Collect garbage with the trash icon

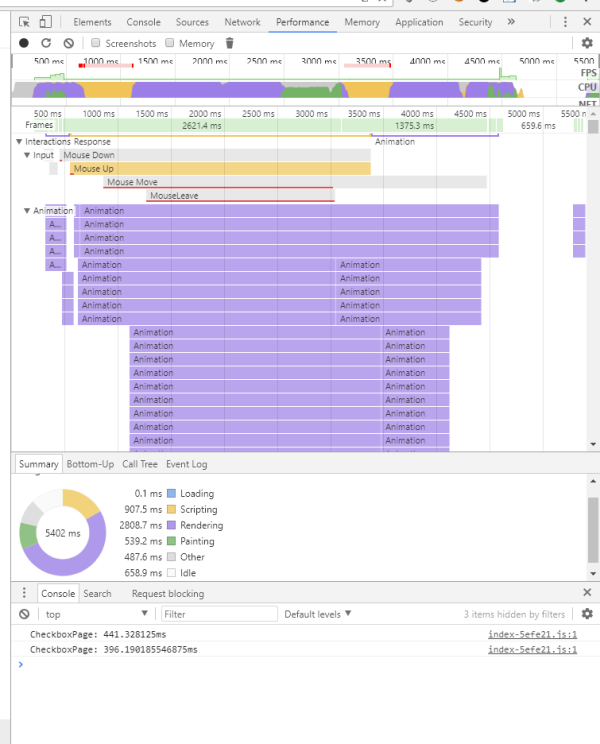(x=230, y=43)
